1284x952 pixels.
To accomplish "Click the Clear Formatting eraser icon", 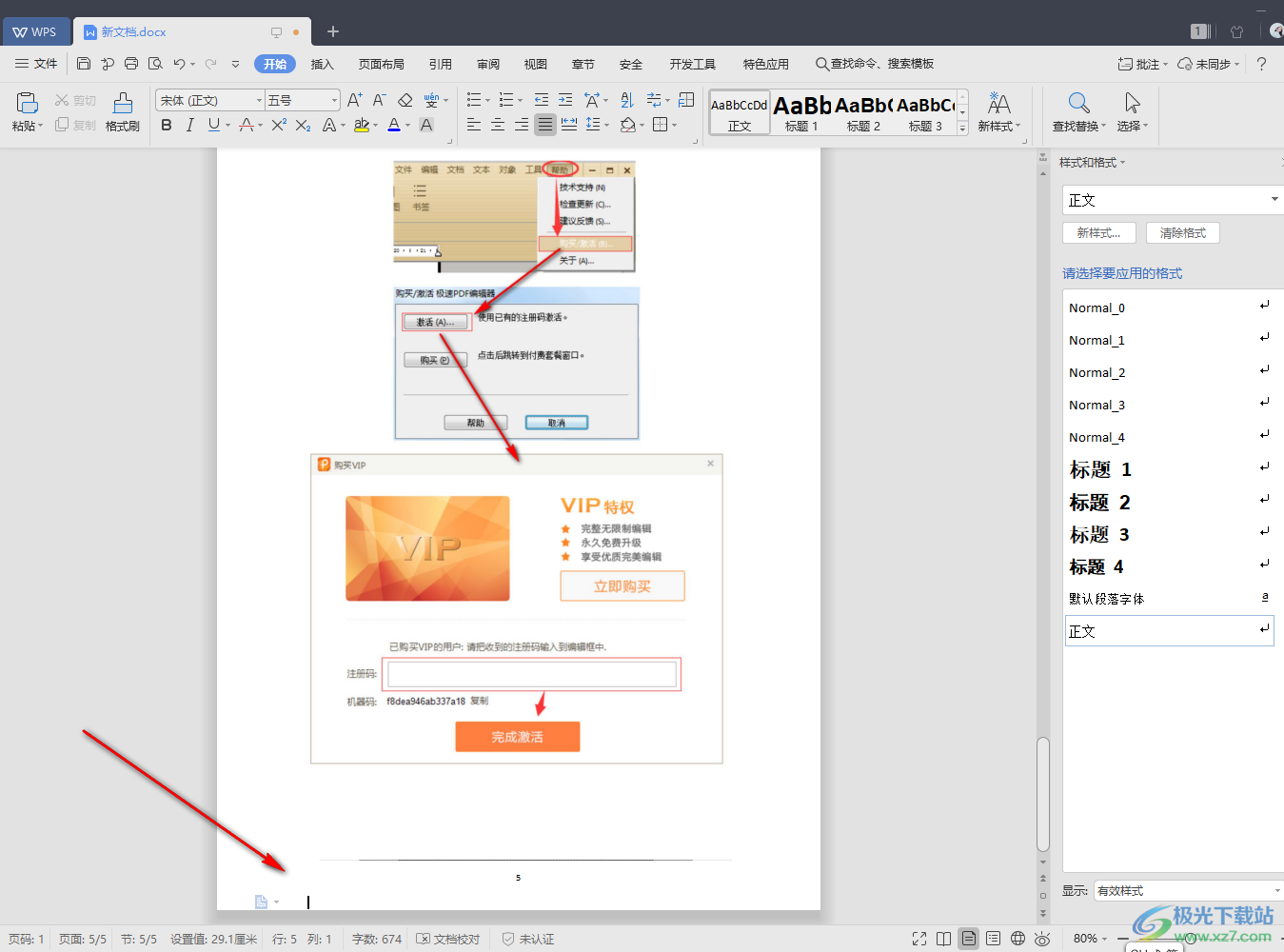I will pyautogui.click(x=405, y=100).
